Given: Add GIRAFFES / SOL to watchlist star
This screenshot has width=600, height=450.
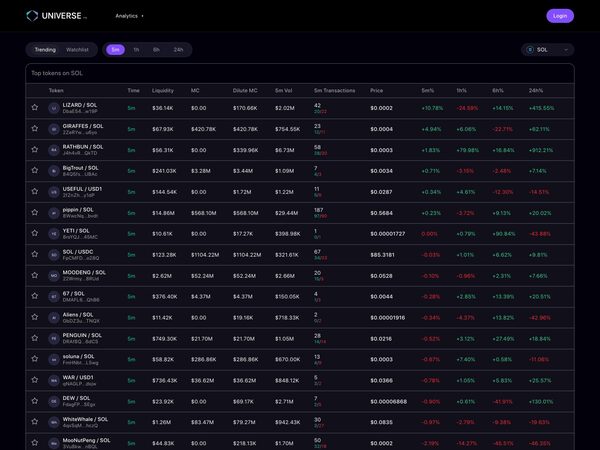Looking at the screenshot, I should (35, 129).
